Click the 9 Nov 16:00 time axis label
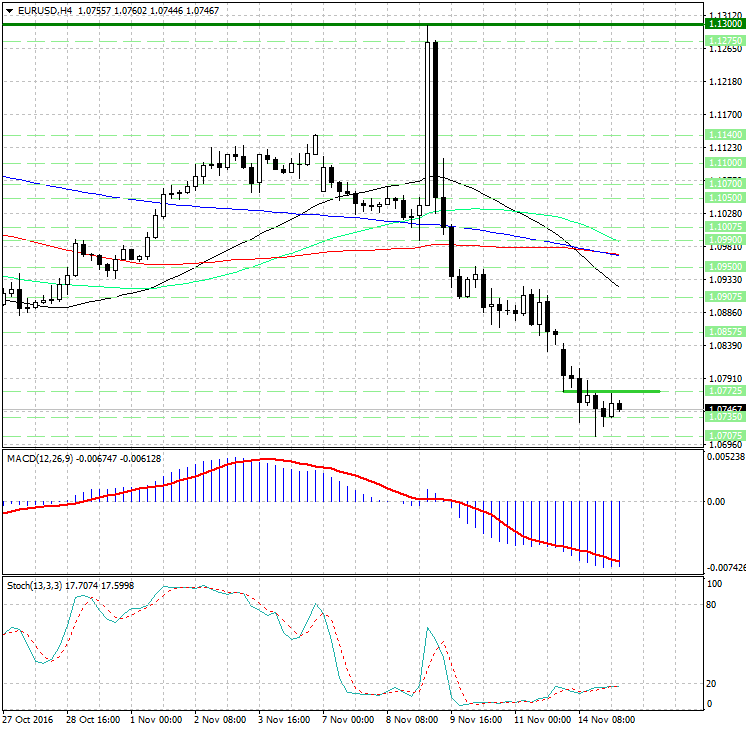 point(476,719)
